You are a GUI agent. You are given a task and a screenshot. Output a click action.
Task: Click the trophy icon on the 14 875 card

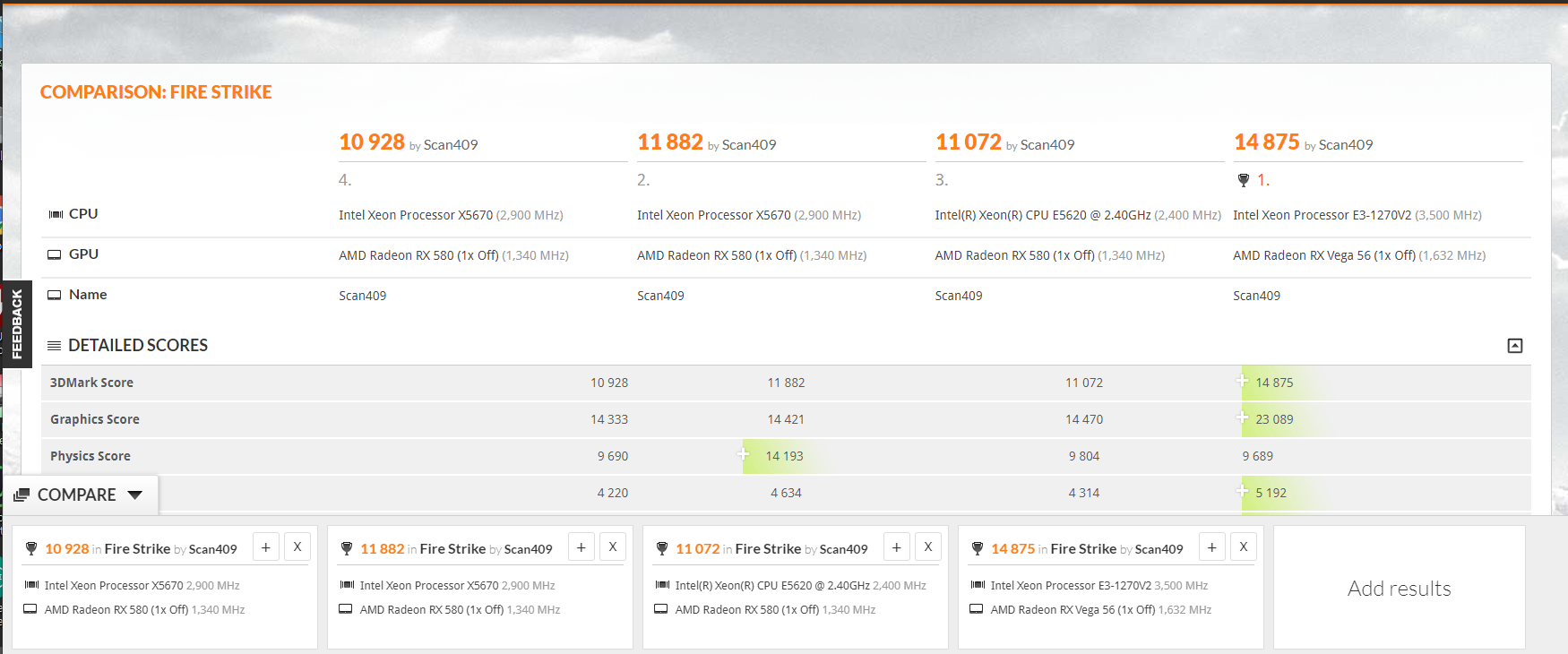[978, 548]
